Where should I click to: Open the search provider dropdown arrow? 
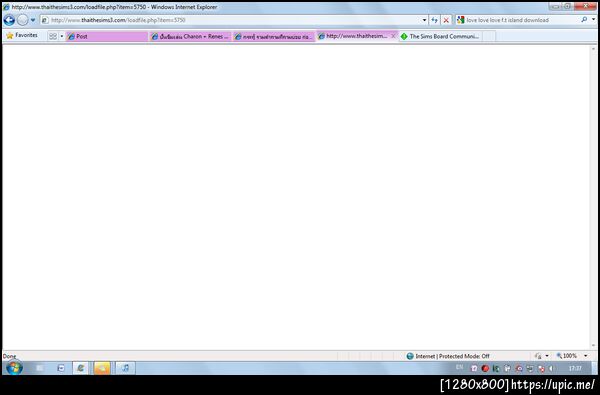593,20
